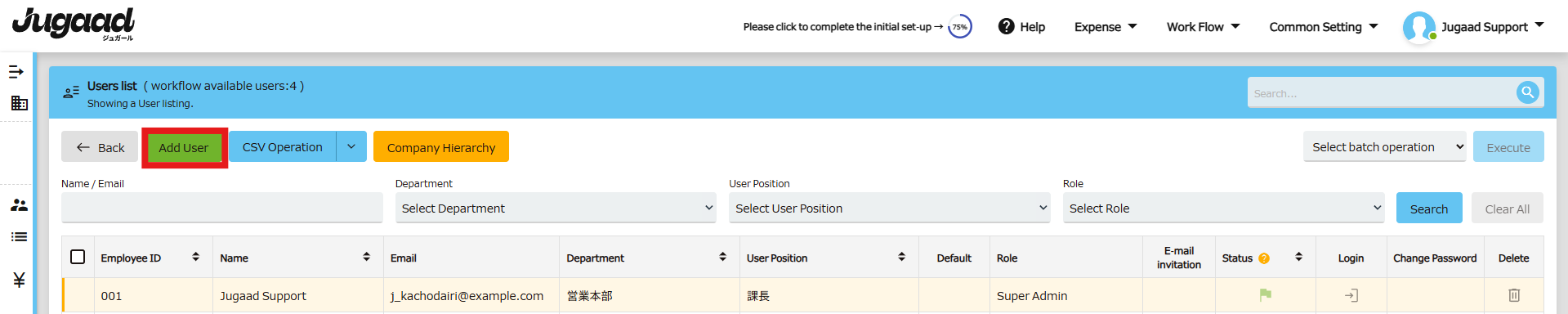
Task: Toggle the select-all users checkbox
Action: pyautogui.click(x=78, y=257)
